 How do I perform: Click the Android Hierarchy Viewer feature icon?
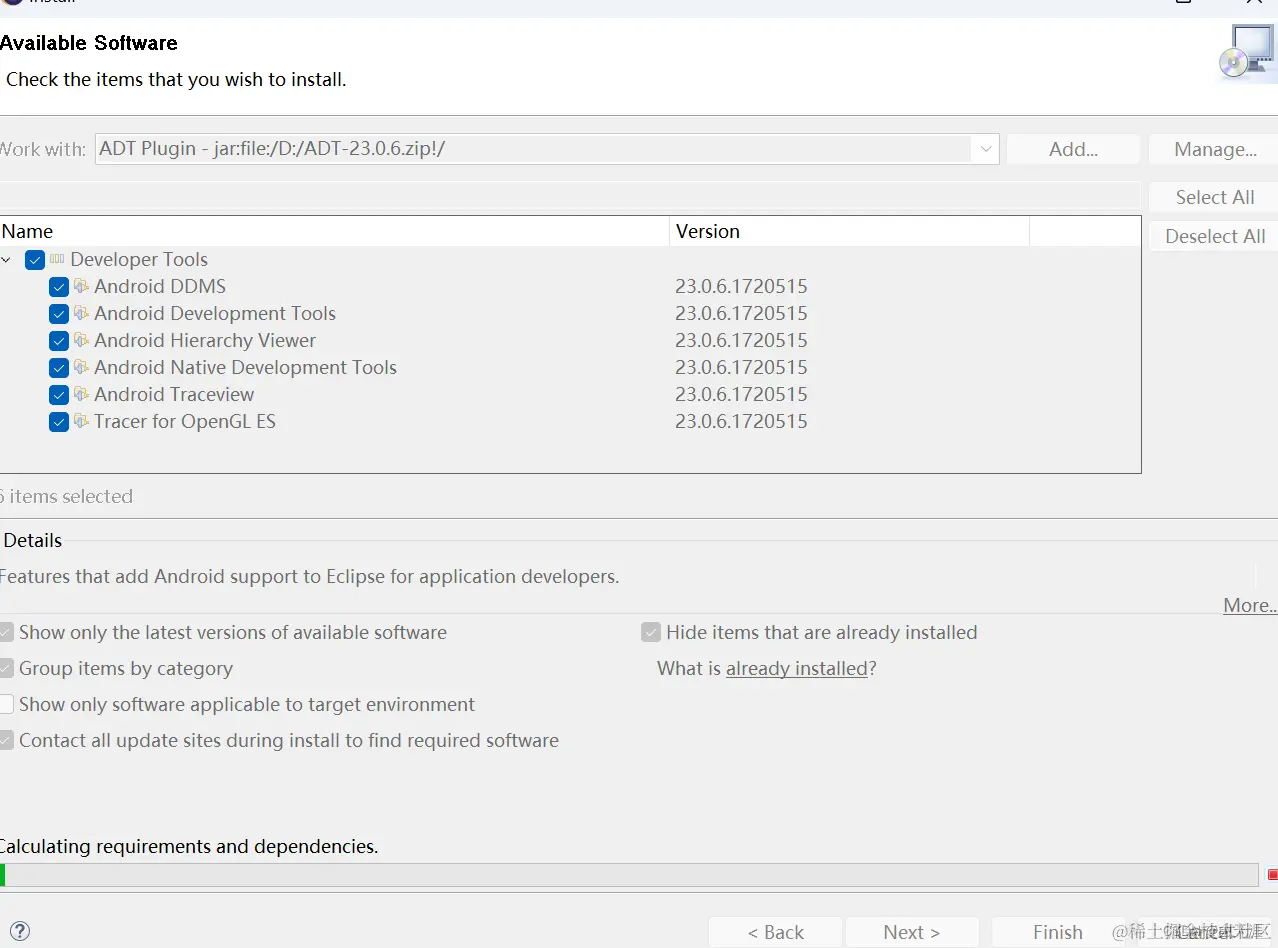point(81,341)
